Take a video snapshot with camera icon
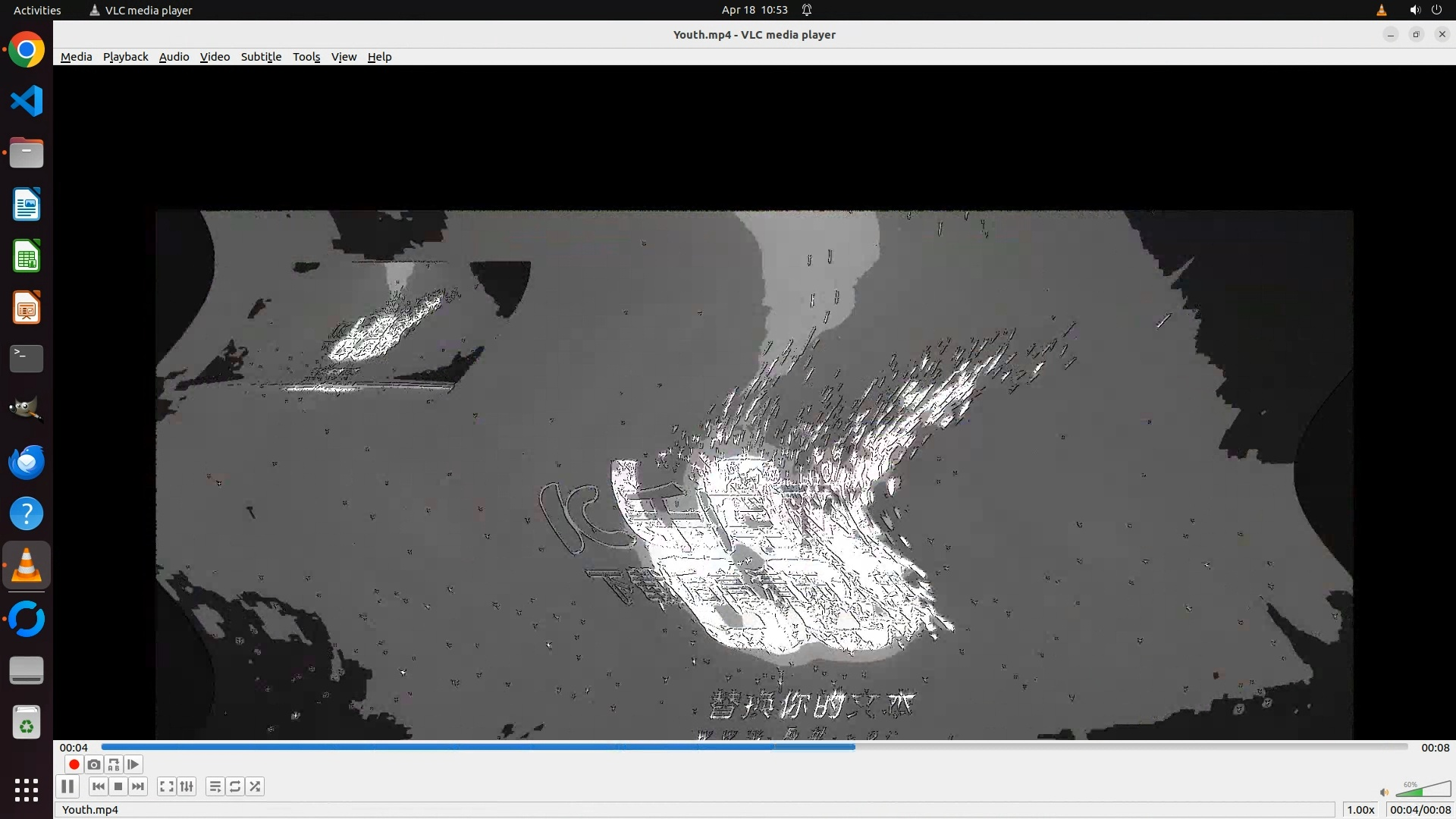The width and height of the screenshot is (1456, 819). (94, 764)
